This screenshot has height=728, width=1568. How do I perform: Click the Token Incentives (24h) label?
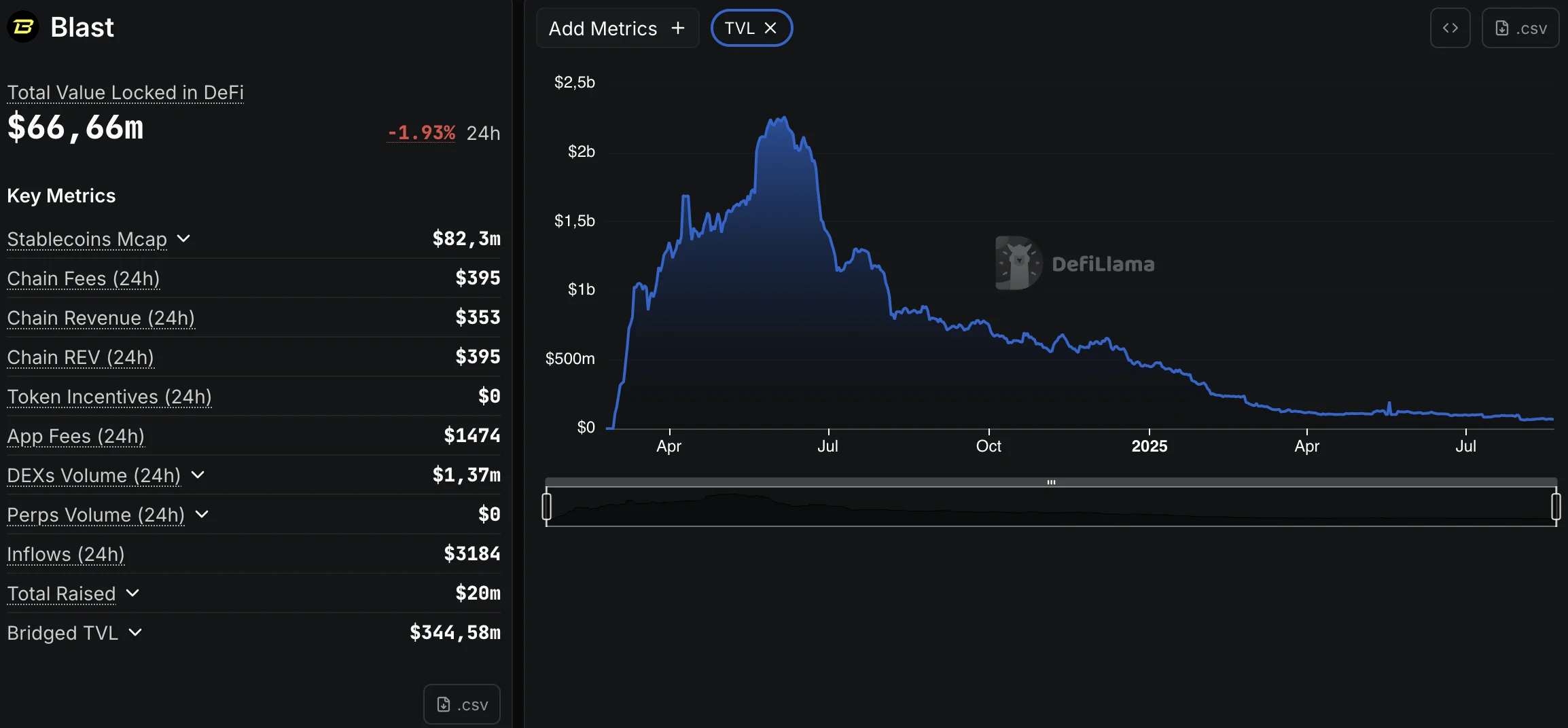click(109, 397)
